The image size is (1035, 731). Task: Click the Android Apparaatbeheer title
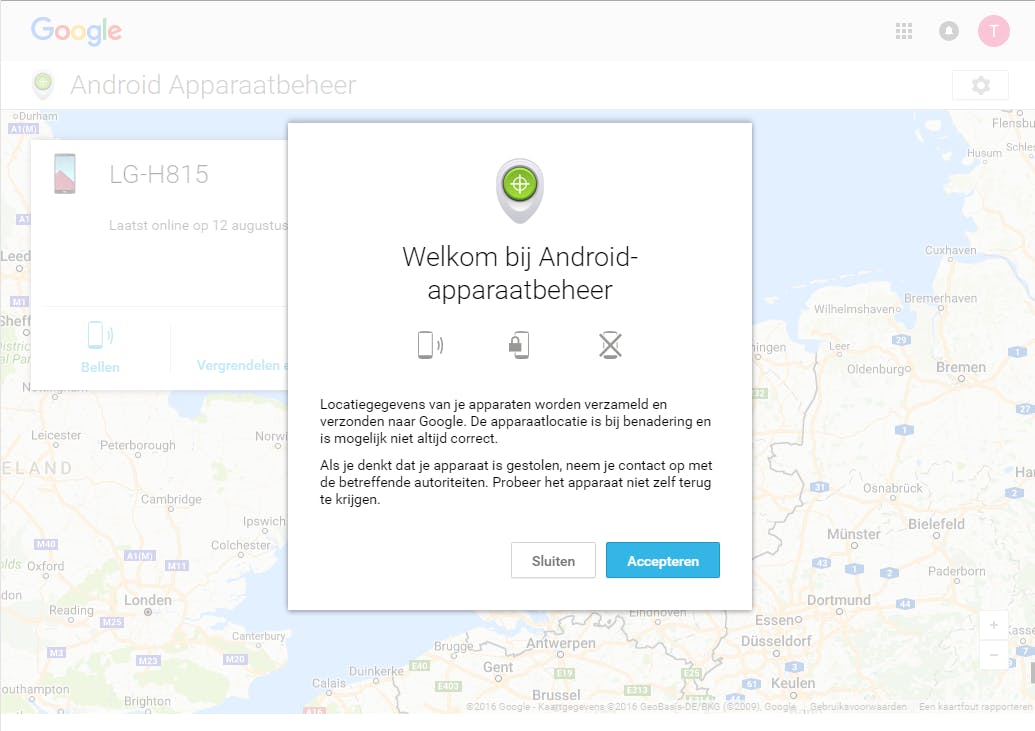tap(213, 85)
